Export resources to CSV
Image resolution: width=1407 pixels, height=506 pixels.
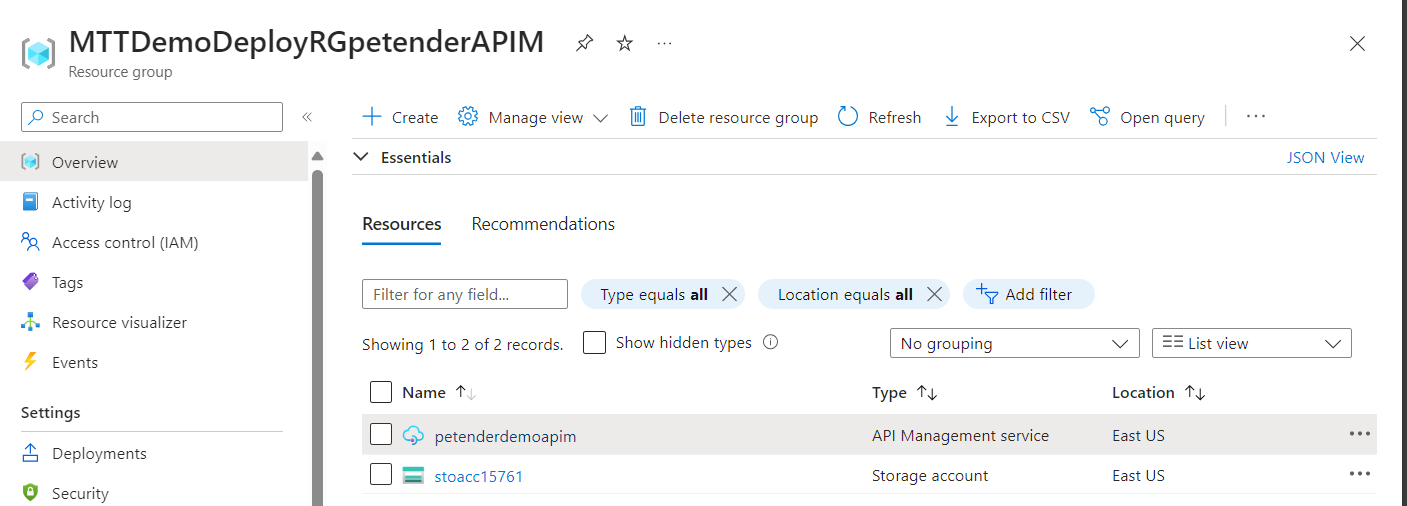[1007, 117]
